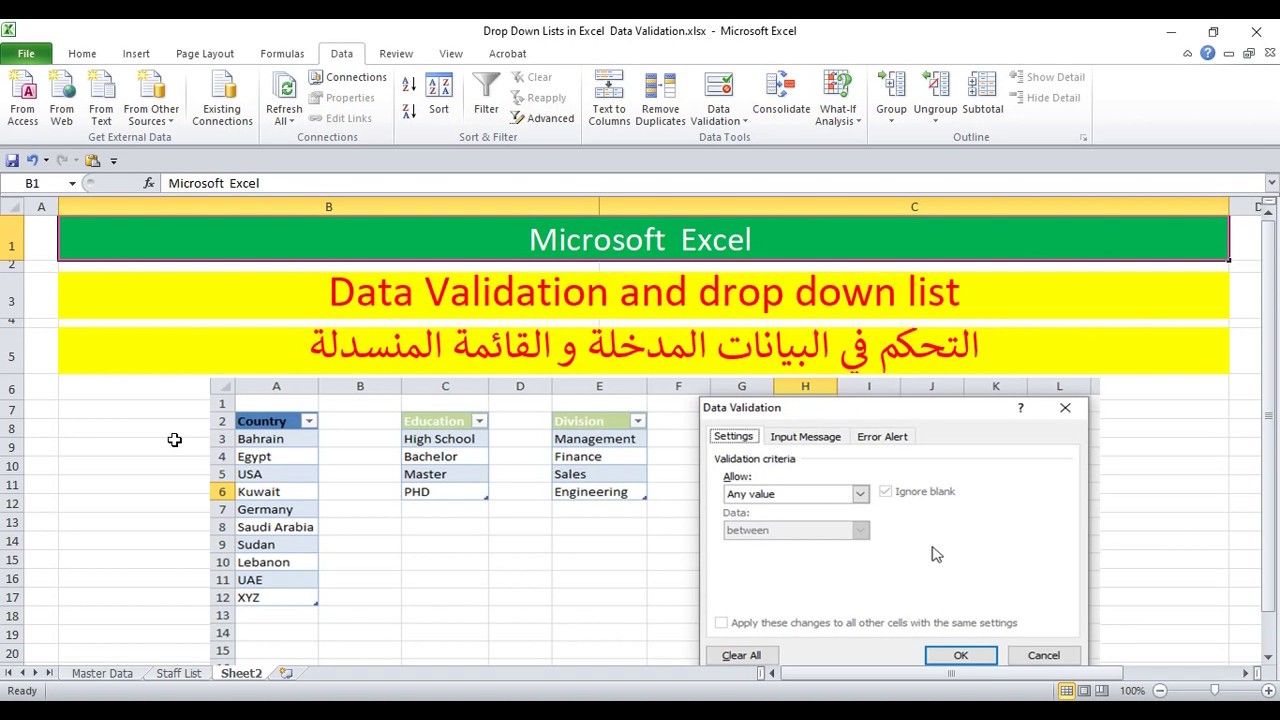Open the Input Message tab
This screenshot has height=720, width=1280.
point(805,437)
